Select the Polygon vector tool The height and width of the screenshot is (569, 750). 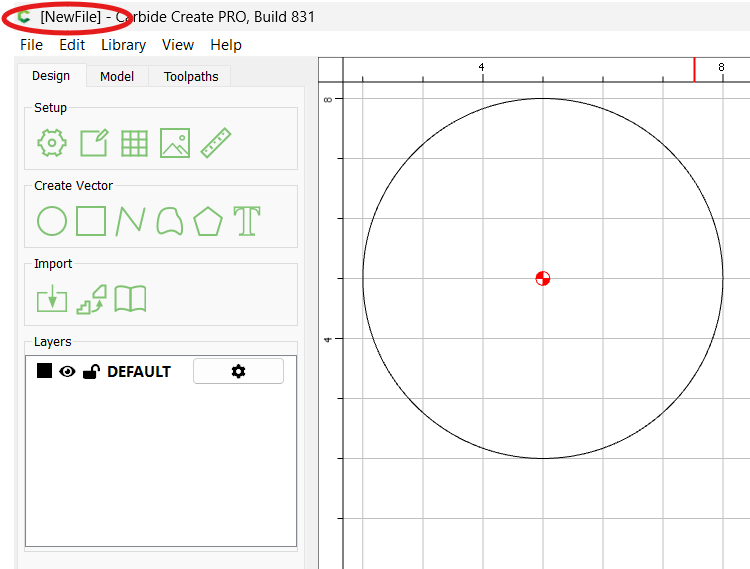(x=207, y=221)
